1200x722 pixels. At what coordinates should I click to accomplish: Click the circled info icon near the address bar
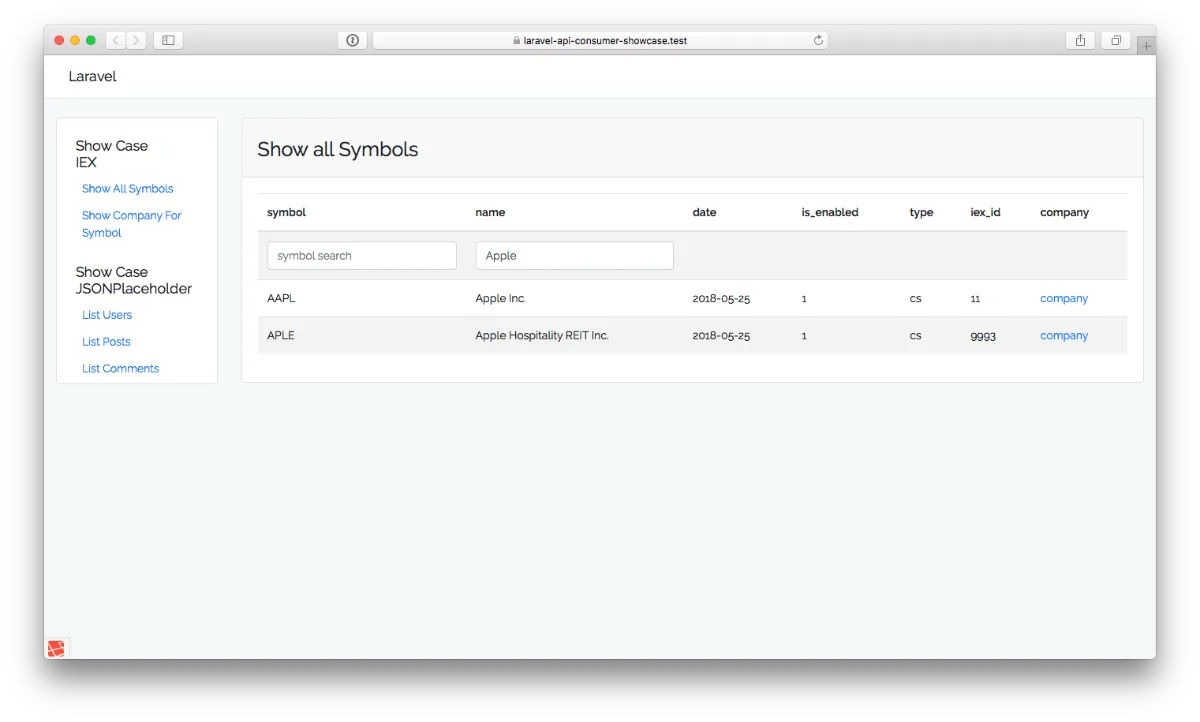coord(351,40)
